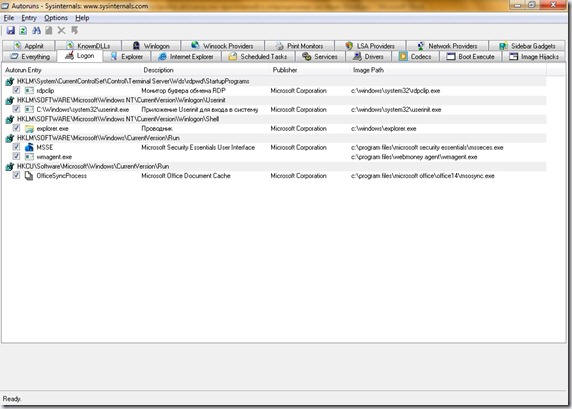Select the Network Providers tab
Viewport: 572px width, 409px height.
[447, 46]
